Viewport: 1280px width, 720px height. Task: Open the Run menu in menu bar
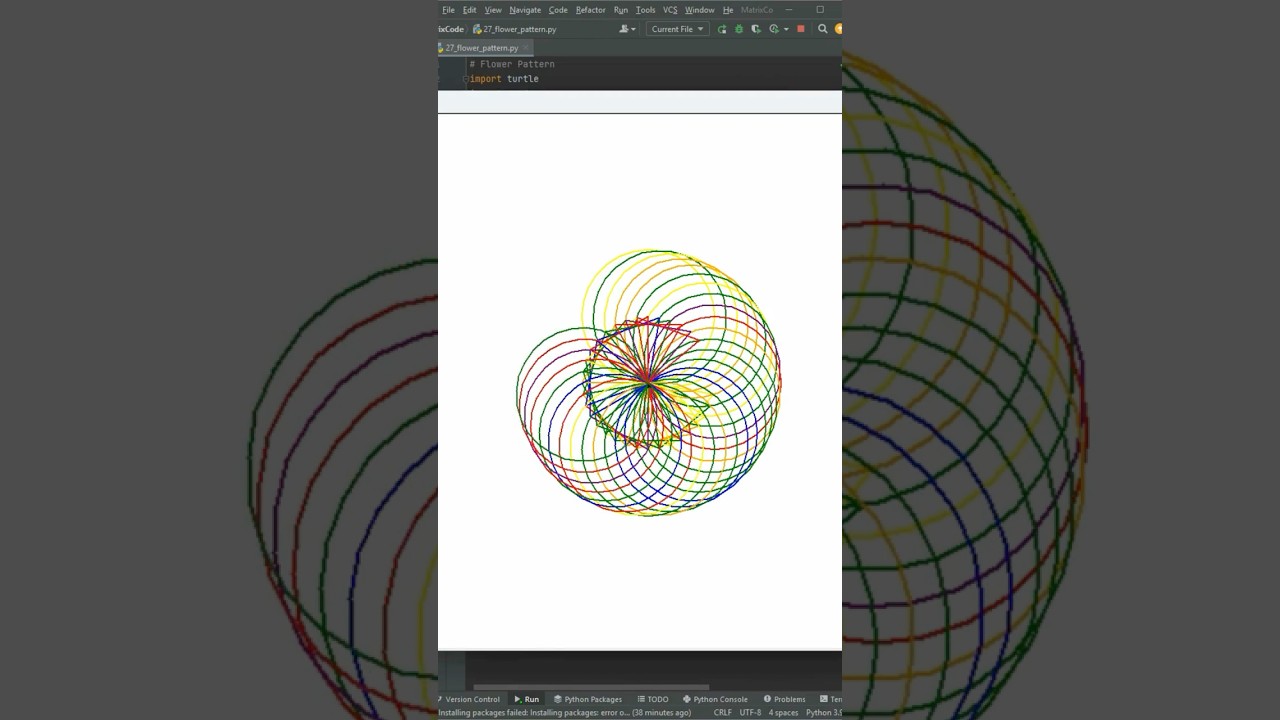621,10
